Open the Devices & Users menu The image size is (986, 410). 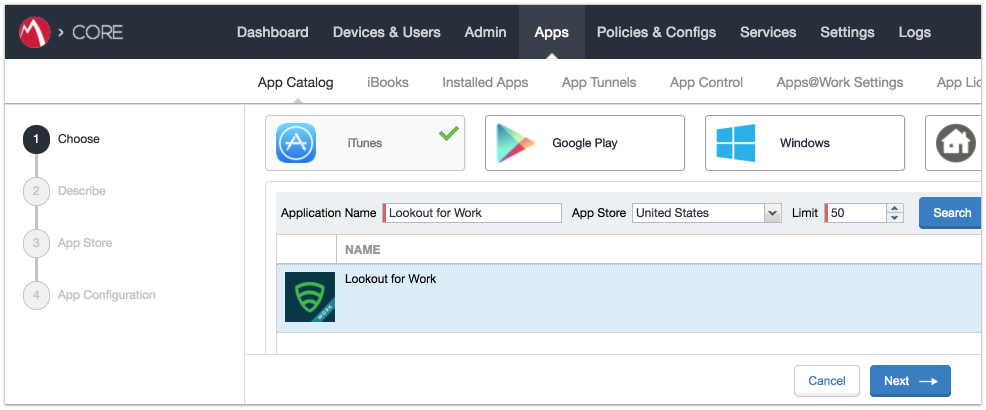[x=387, y=32]
